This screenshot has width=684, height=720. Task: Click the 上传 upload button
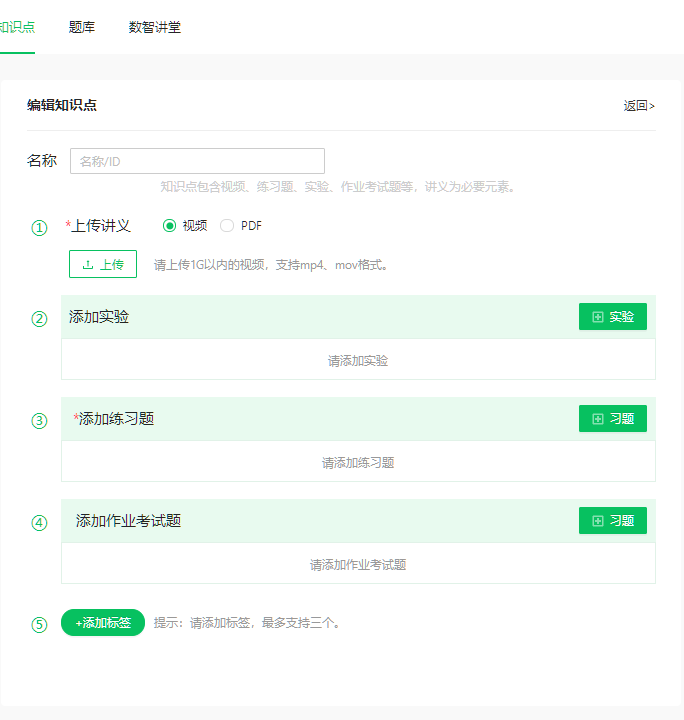click(103, 264)
